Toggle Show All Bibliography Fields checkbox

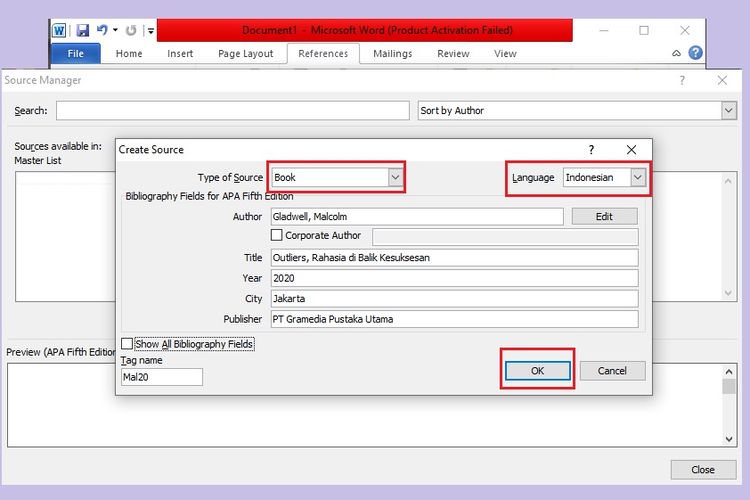pos(127,344)
